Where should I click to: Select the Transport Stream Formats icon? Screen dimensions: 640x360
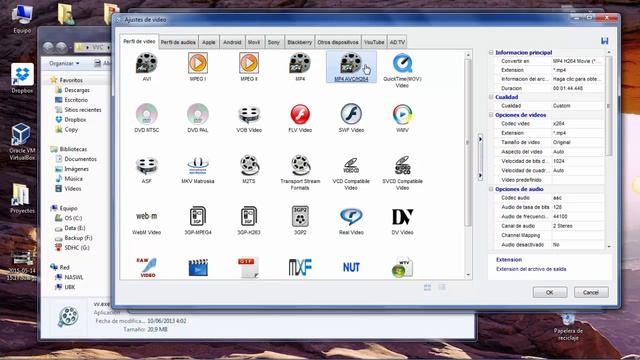tap(300, 165)
